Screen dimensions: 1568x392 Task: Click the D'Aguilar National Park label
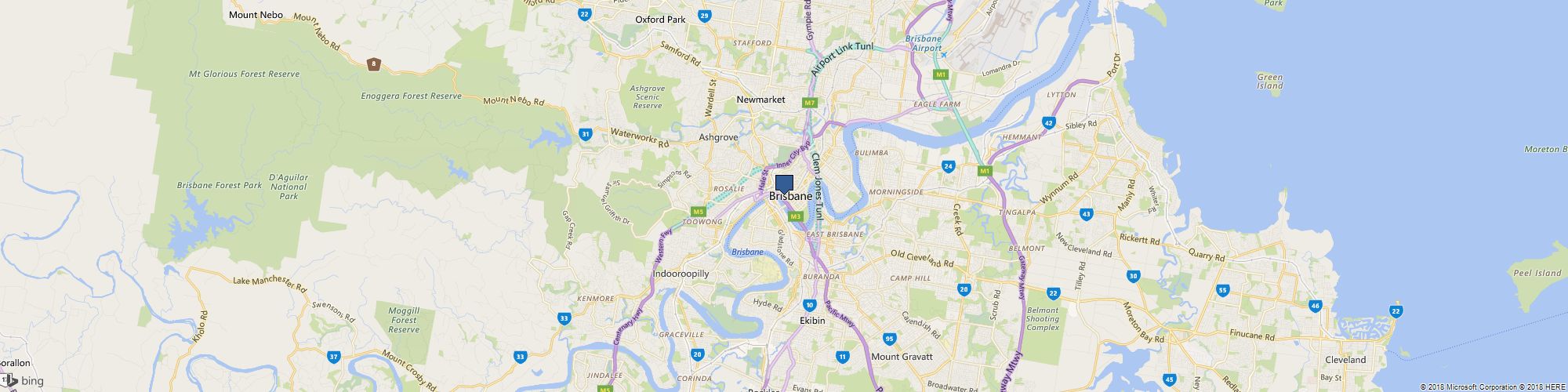289,187
